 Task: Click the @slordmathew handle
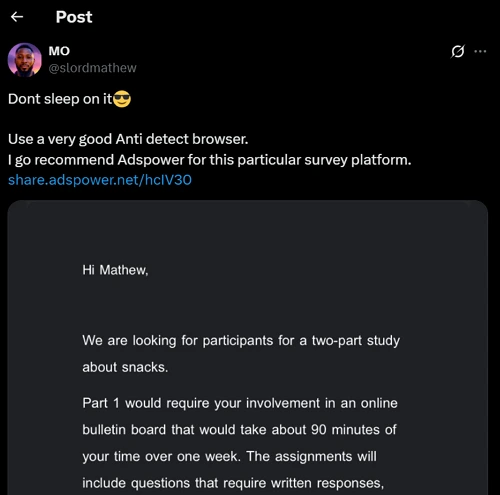click(x=92, y=68)
